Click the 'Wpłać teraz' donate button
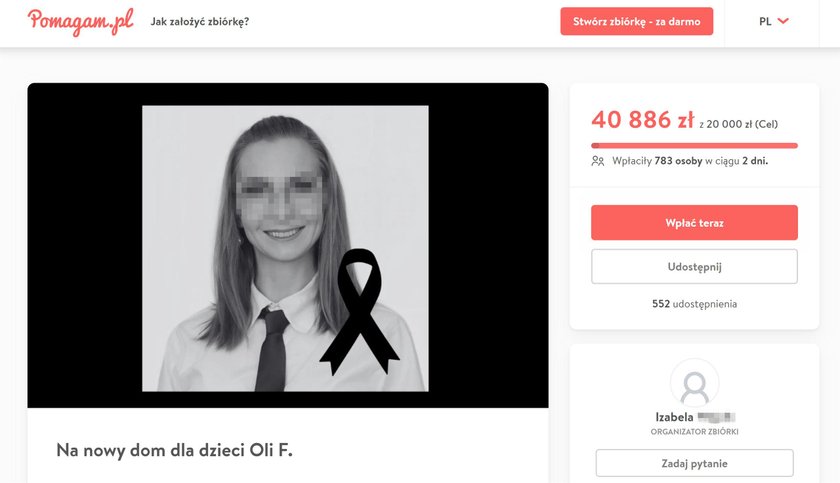Screen dimensions: 840x483 (694, 223)
